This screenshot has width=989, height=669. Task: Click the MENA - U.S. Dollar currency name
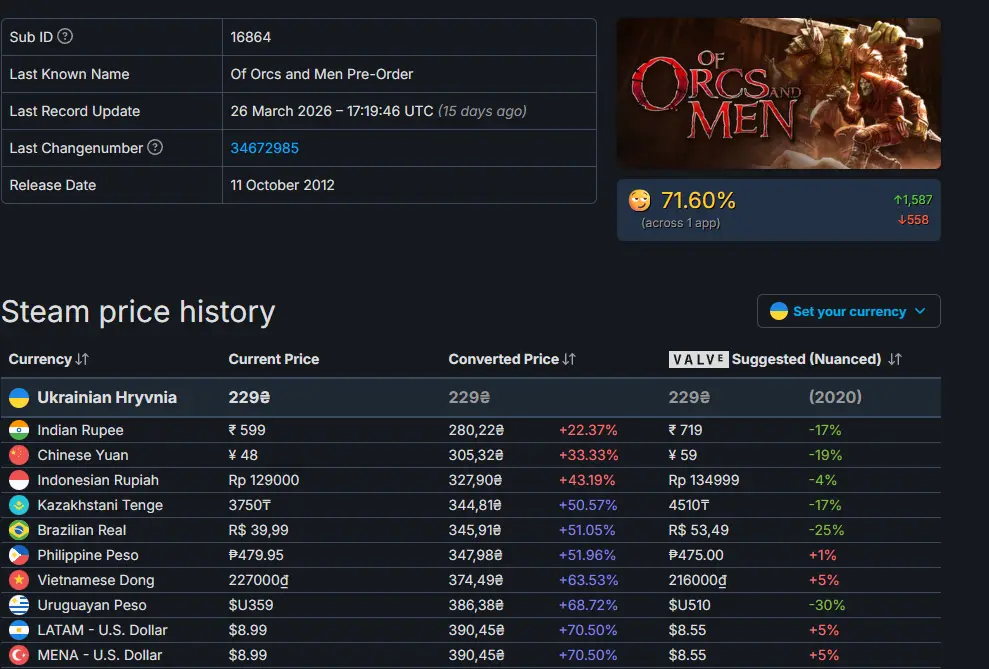coord(100,655)
